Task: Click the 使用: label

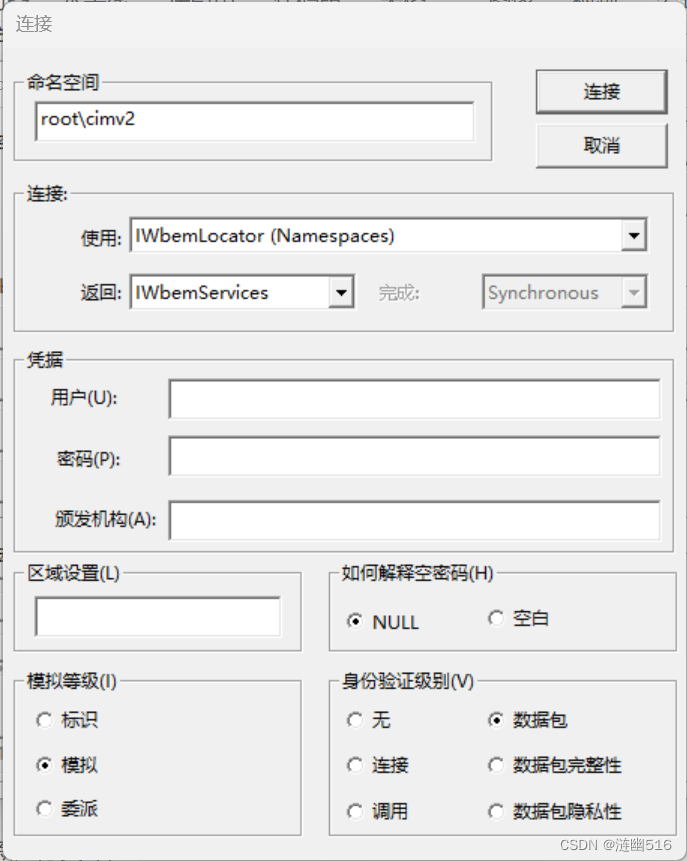Action: pos(102,238)
